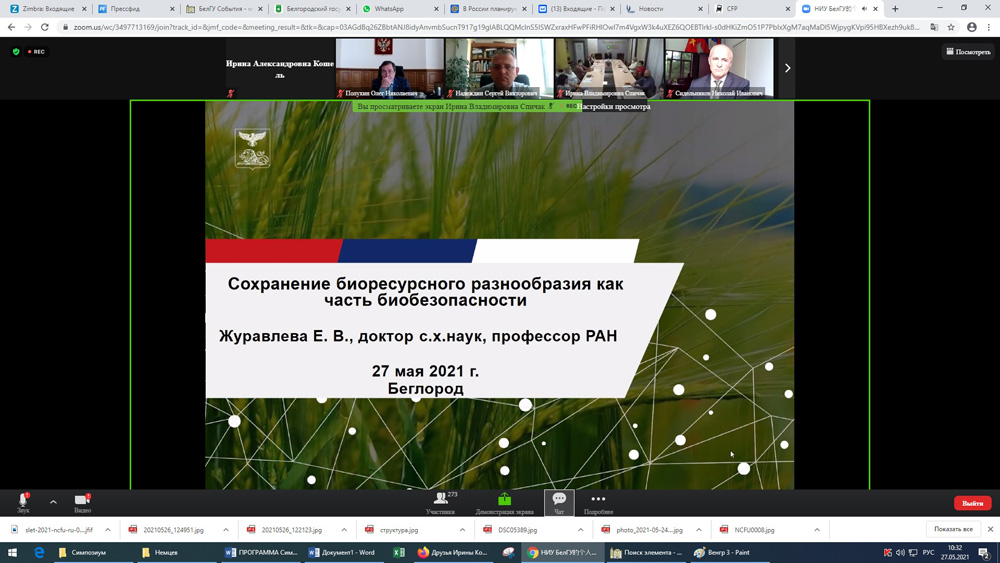Show next participants with the right arrow
Screen dimensions: 1000x563
tap(787, 68)
